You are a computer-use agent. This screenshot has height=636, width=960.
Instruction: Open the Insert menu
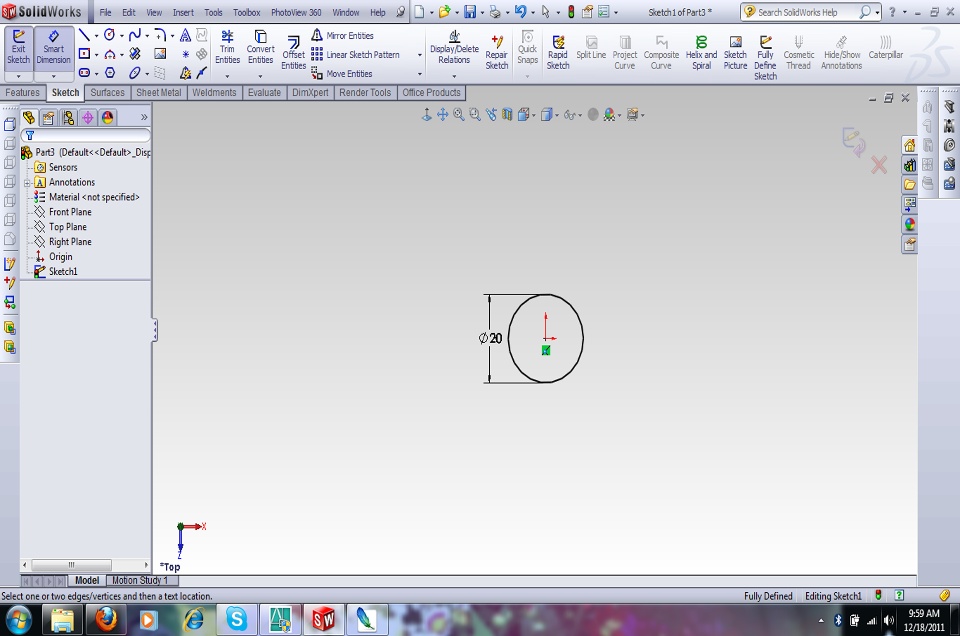click(x=183, y=13)
